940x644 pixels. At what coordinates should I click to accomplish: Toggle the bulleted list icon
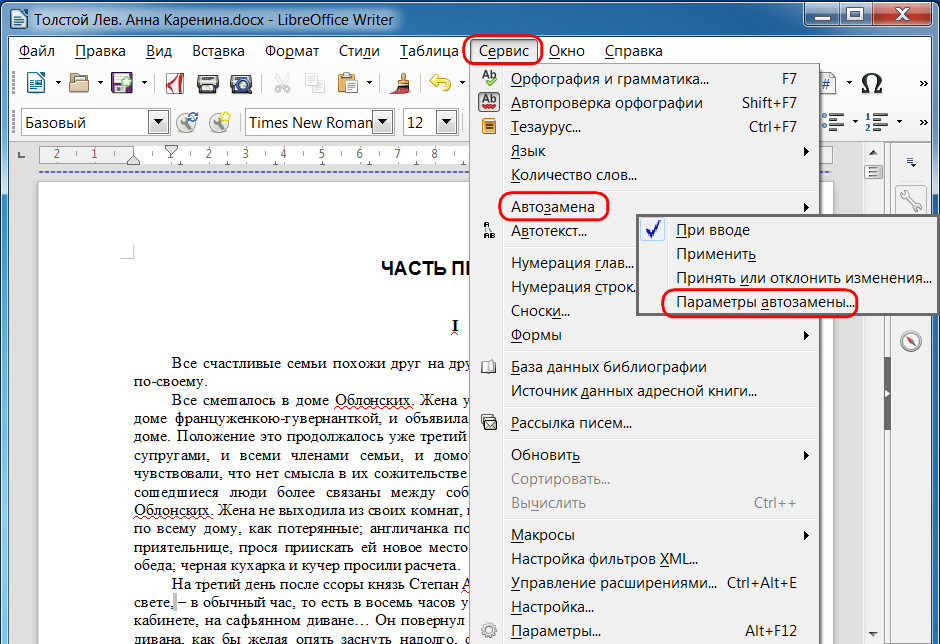coord(833,122)
